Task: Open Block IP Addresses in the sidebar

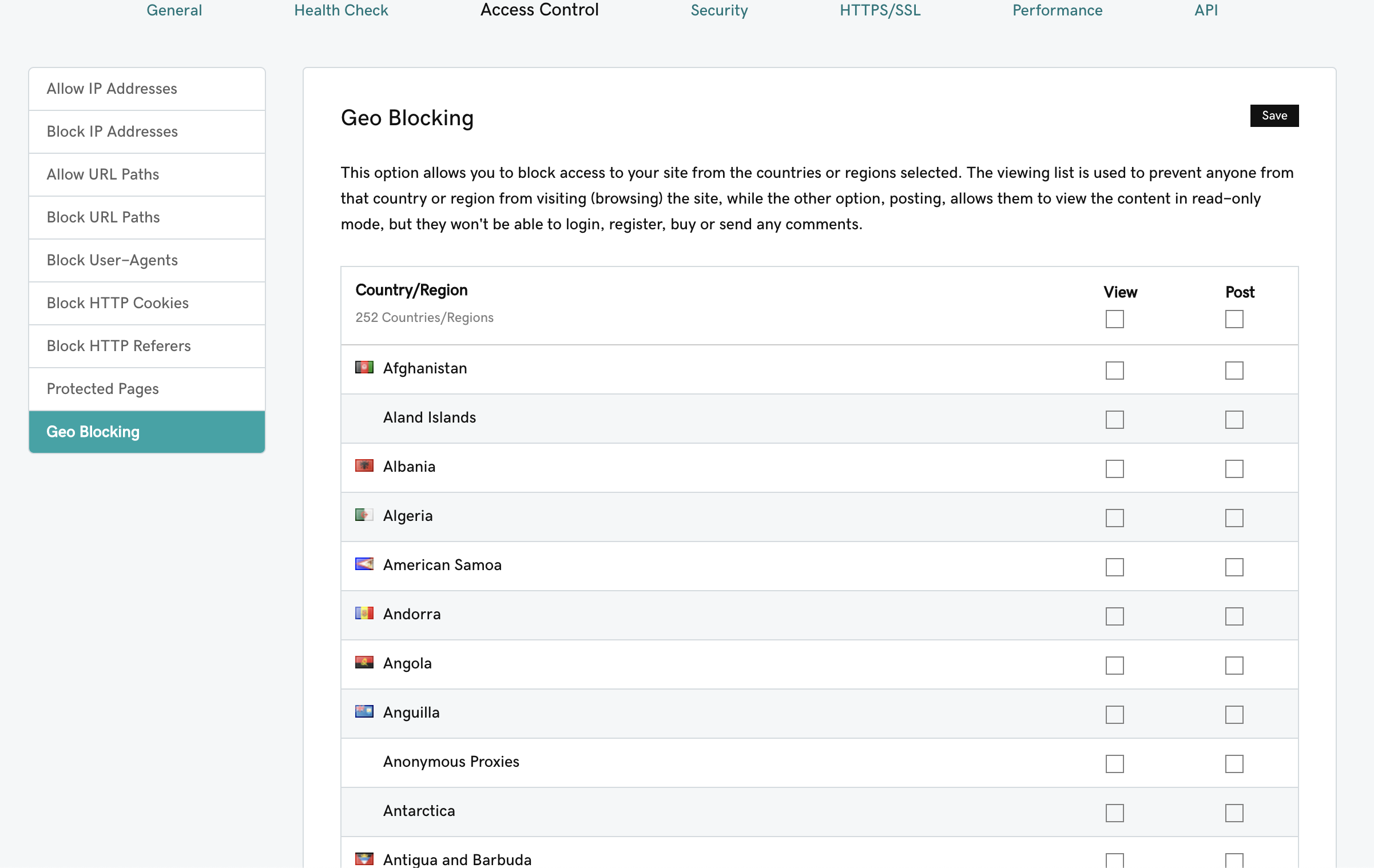Action: coord(112,132)
